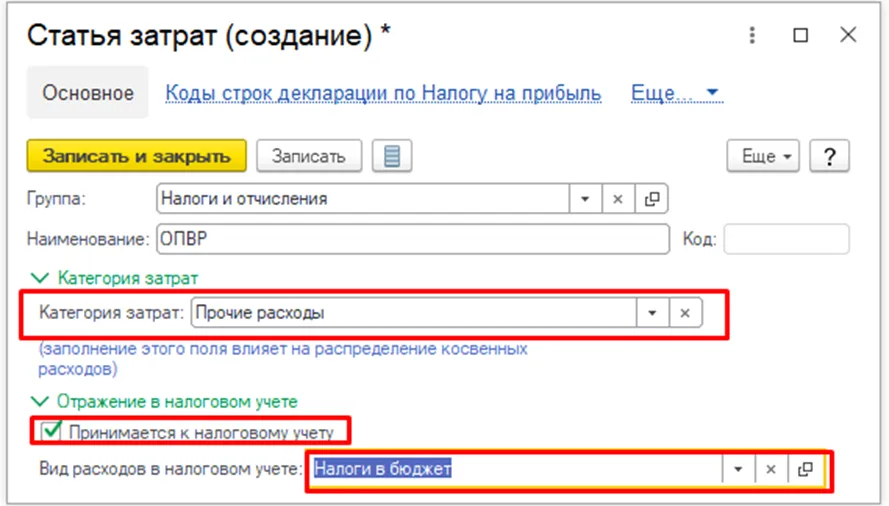Click the Группа field Налоги и отчисления
The image size is (889, 506).
363,199
